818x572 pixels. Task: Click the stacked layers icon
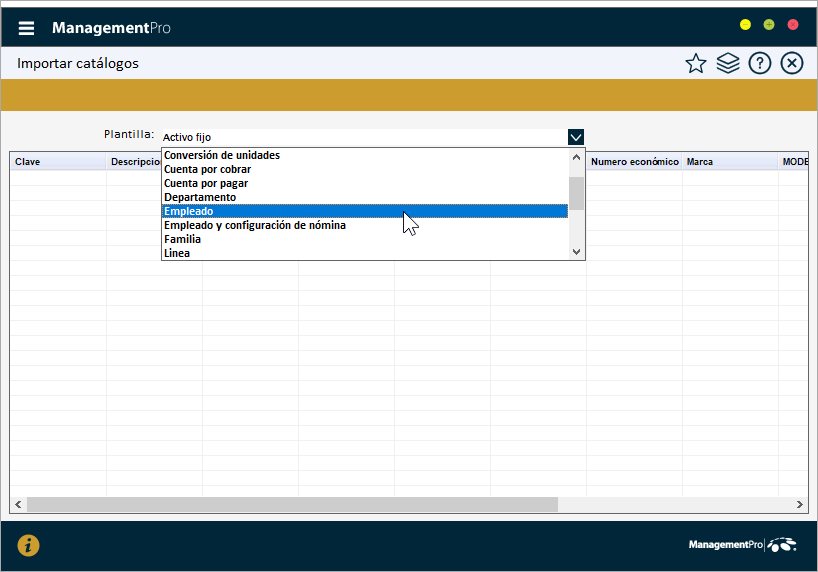tap(728, 64)
